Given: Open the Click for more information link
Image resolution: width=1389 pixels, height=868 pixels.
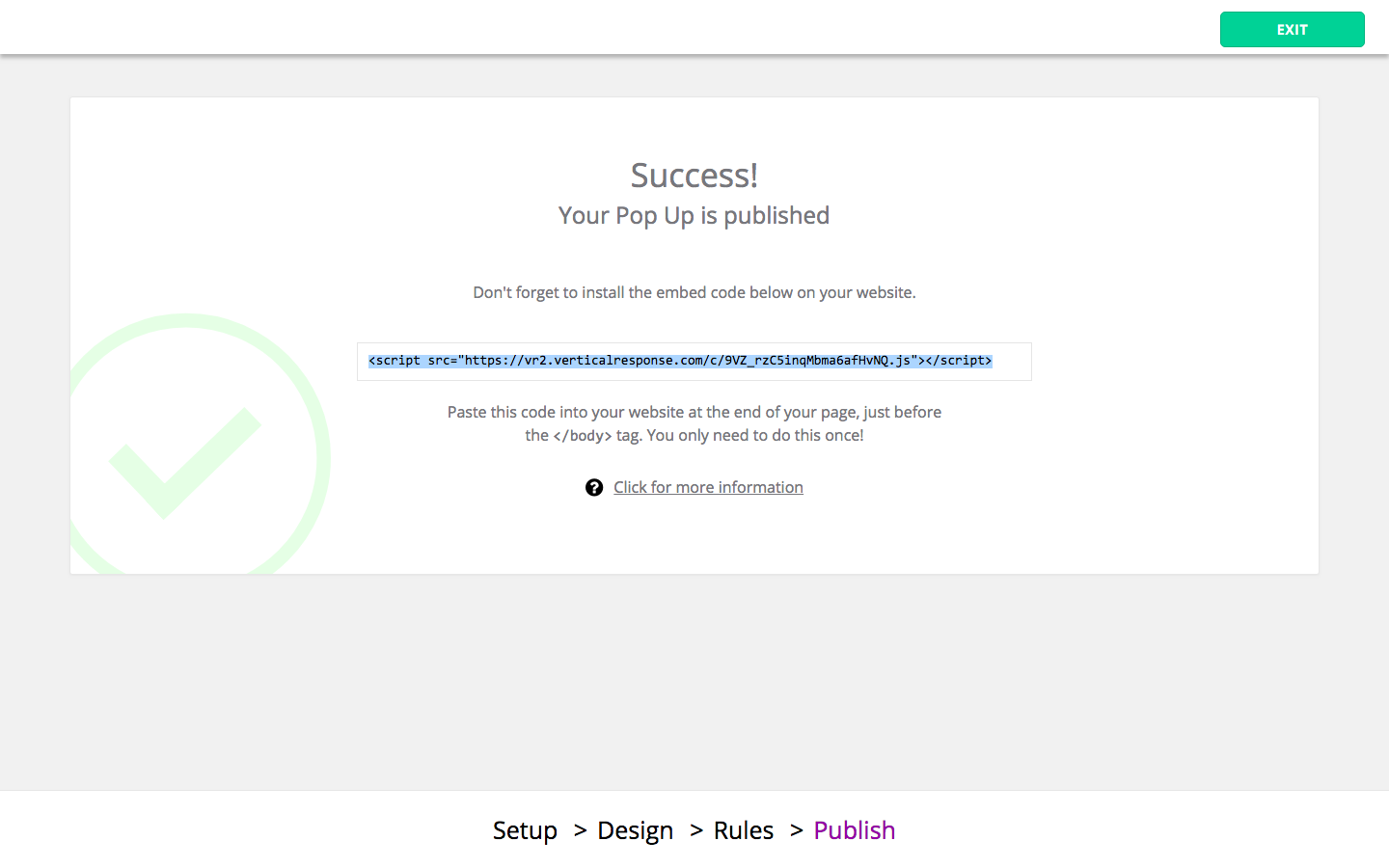Looking at the screenshot, I should tap(708, 488).
